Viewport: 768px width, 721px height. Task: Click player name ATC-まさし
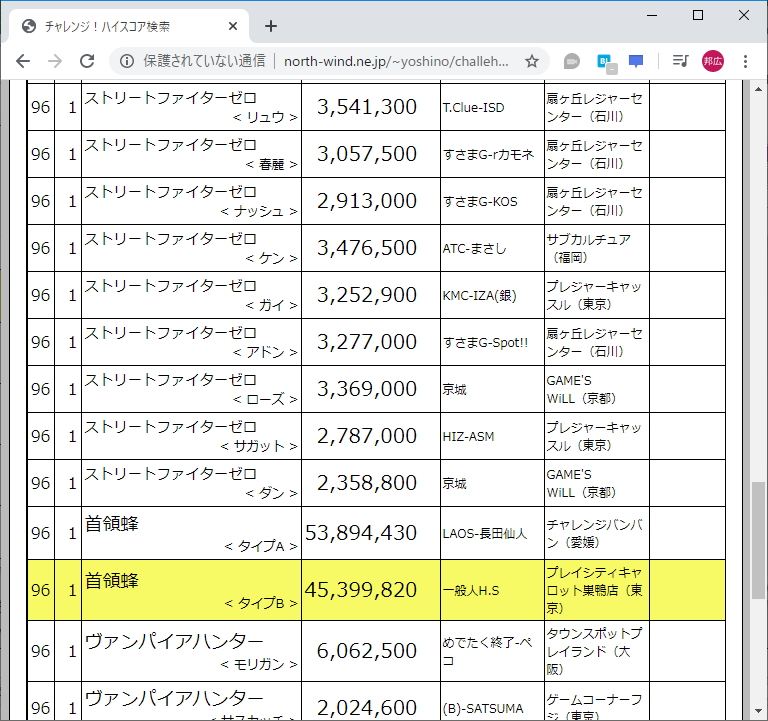(475, 249)
